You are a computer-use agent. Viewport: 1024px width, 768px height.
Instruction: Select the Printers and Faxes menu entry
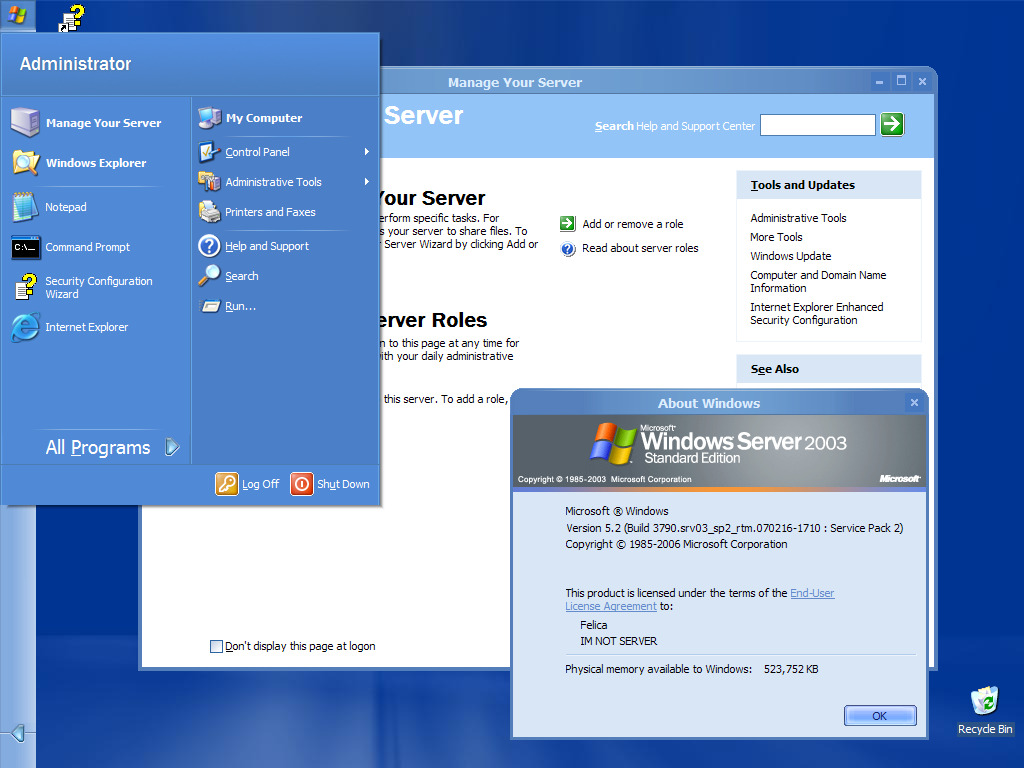coord(272,212)
